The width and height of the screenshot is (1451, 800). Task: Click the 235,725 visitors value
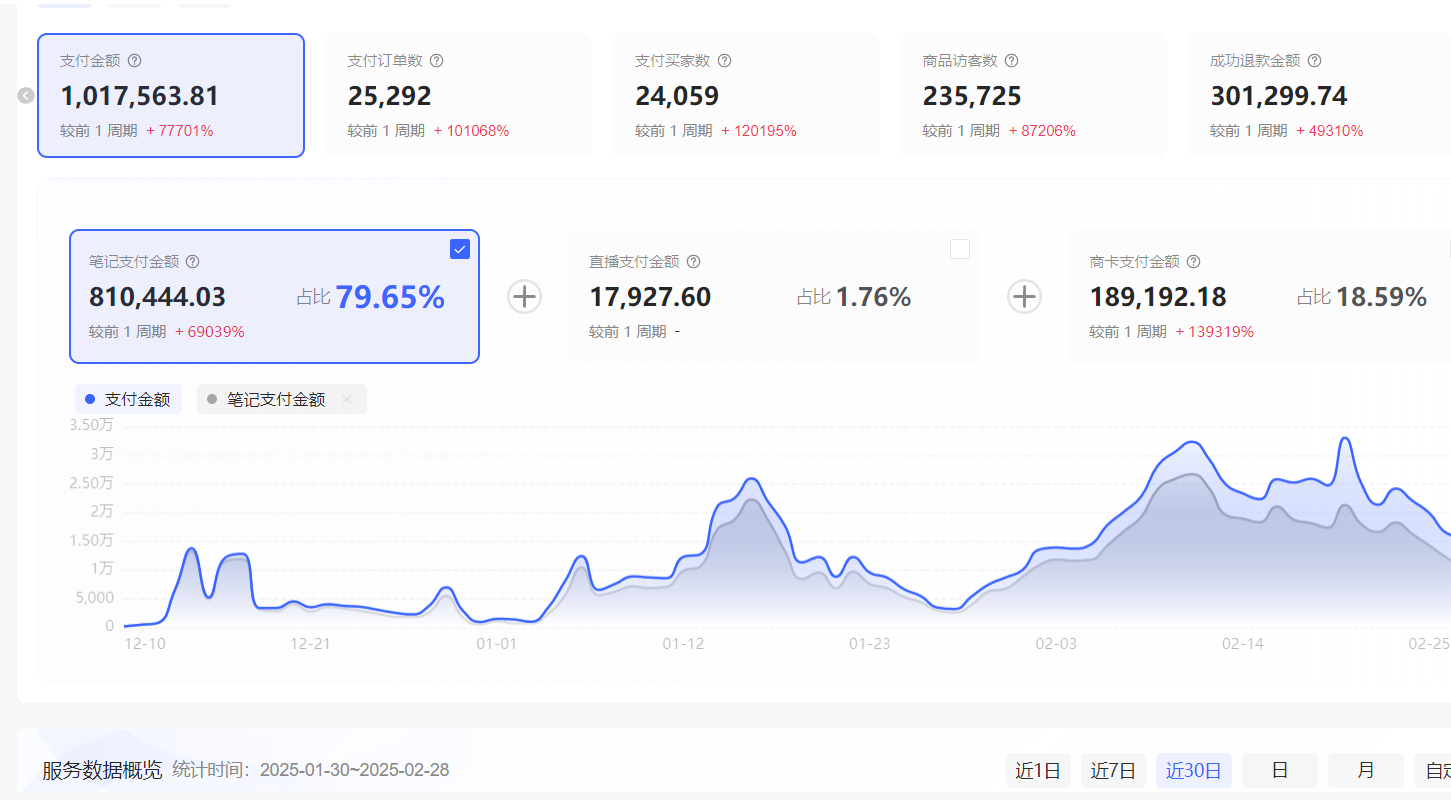pos(972,96)
